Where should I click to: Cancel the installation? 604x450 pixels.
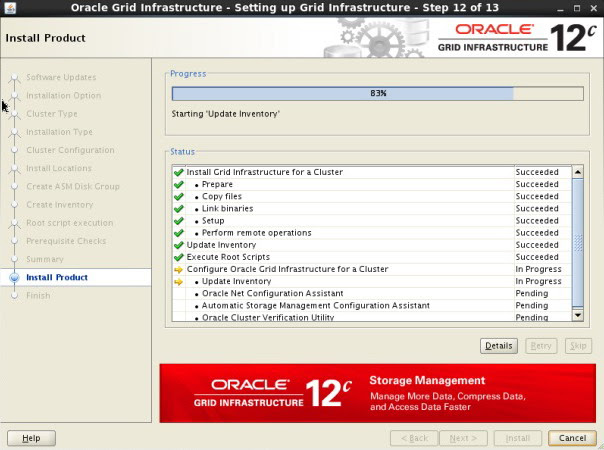572,438
